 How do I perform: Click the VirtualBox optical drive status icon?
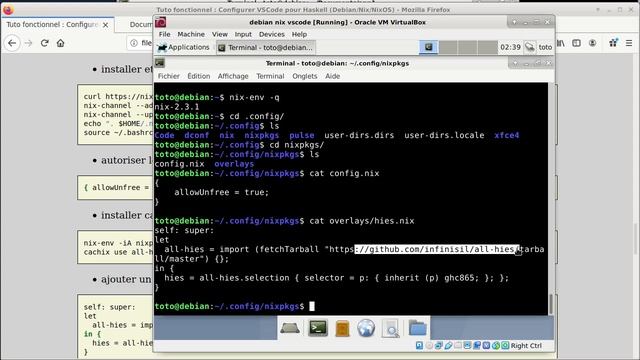point(429,346)
